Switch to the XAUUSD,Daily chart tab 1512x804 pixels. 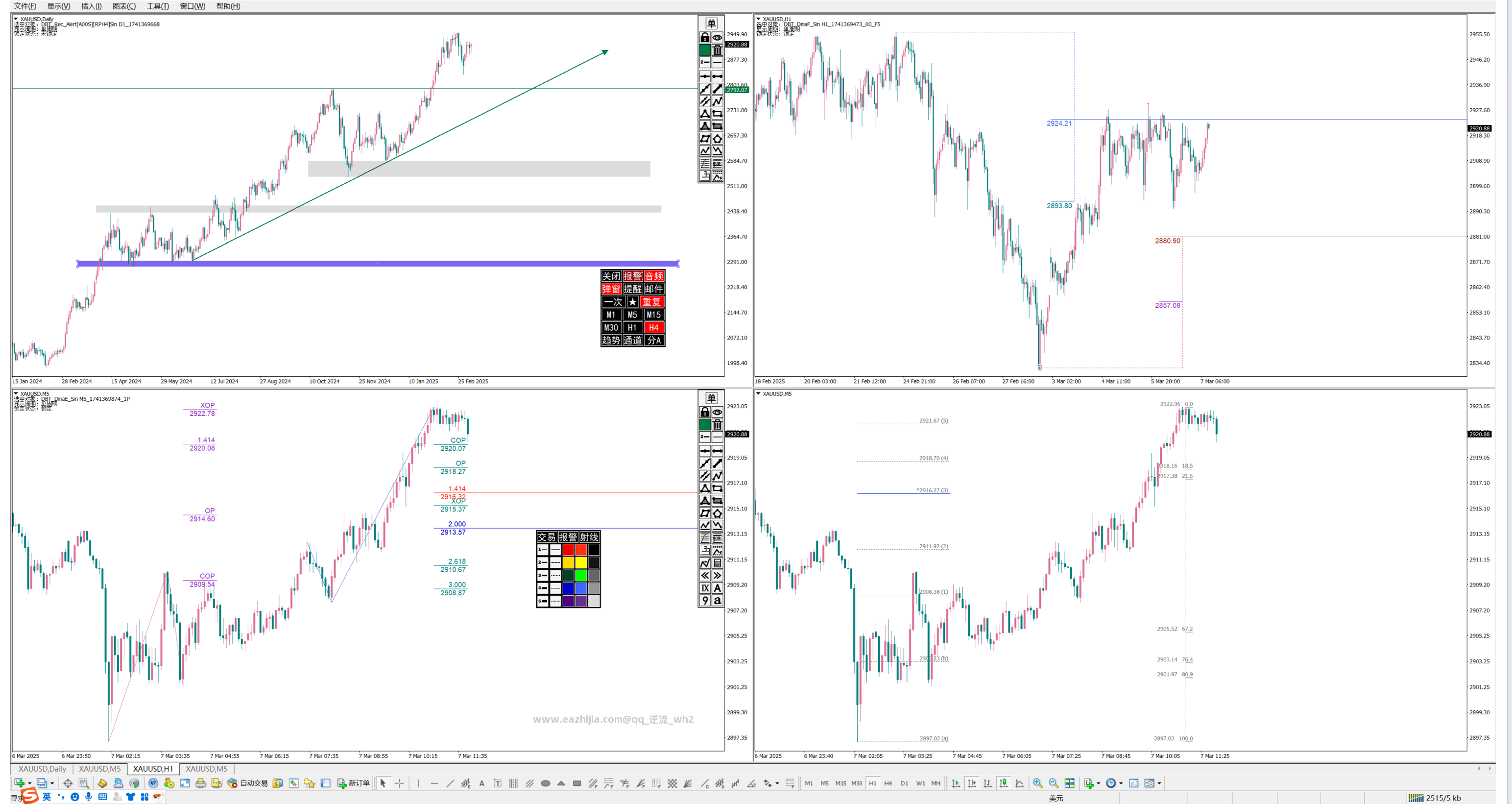pyautogui.click(x=42, y=769)
